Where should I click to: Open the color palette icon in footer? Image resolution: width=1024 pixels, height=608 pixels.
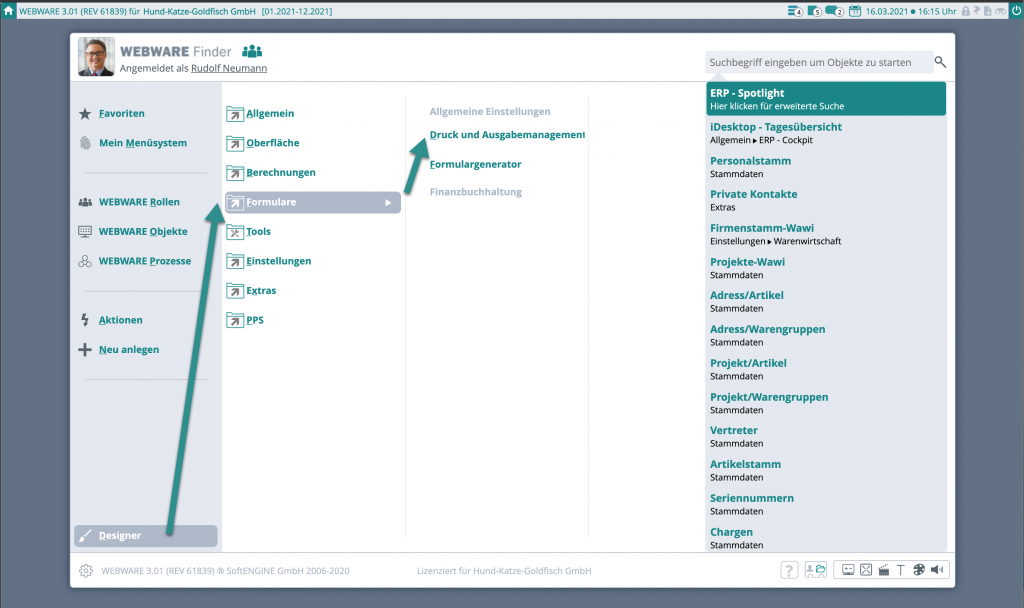coord(919,570)
